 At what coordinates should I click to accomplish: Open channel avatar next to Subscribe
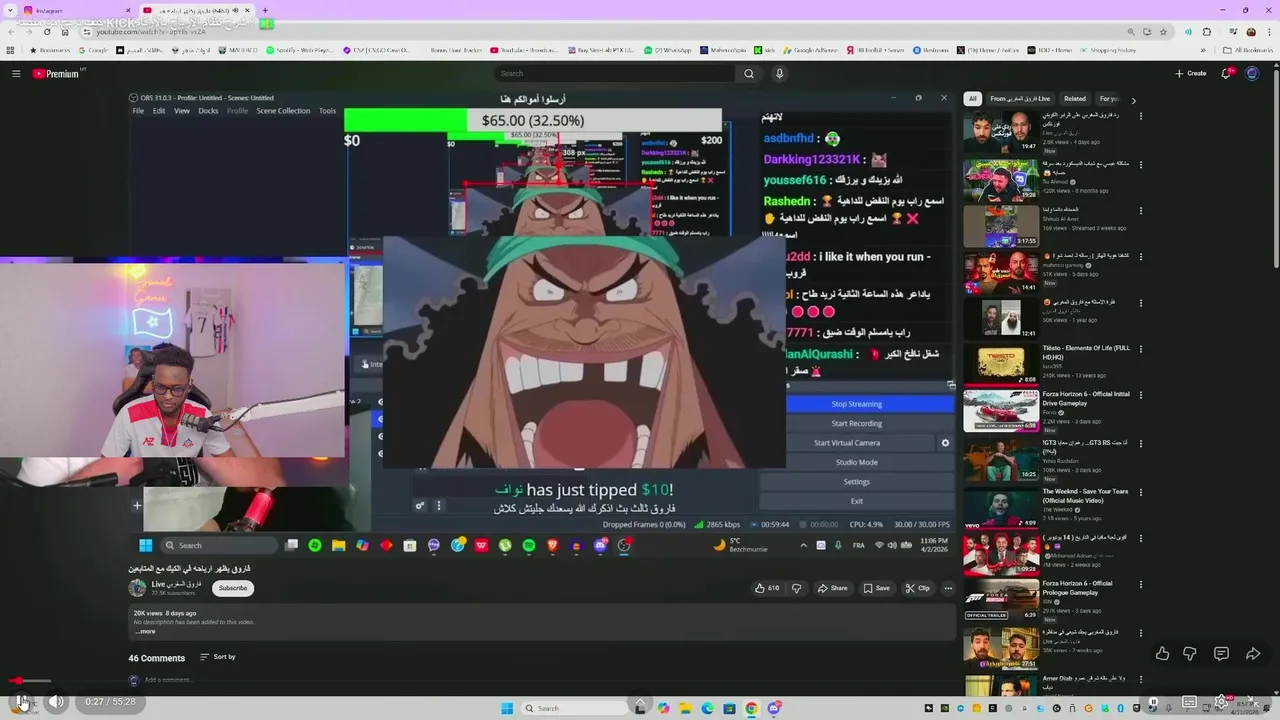pos(137,588)
